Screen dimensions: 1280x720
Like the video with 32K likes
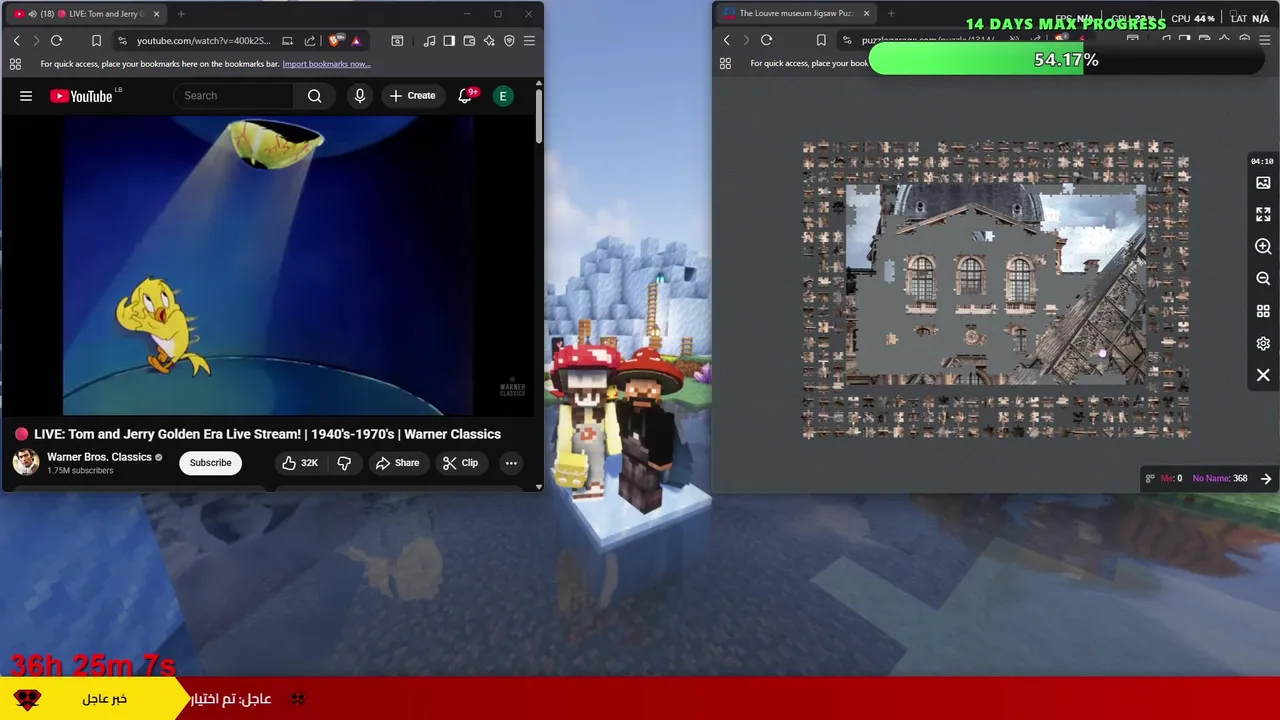[x=299, y=463]
